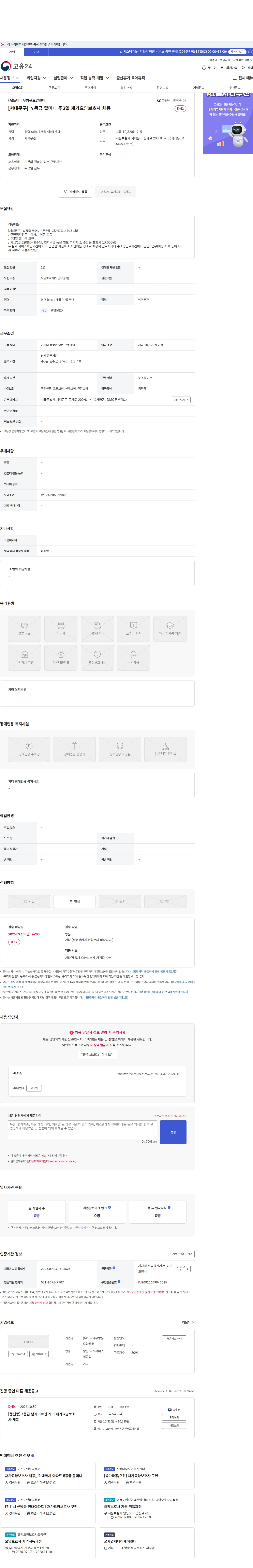Click 요약보기 for the 행신동 posting
The width and height of the screenshot is (253, 1568).
(174, 1418)
